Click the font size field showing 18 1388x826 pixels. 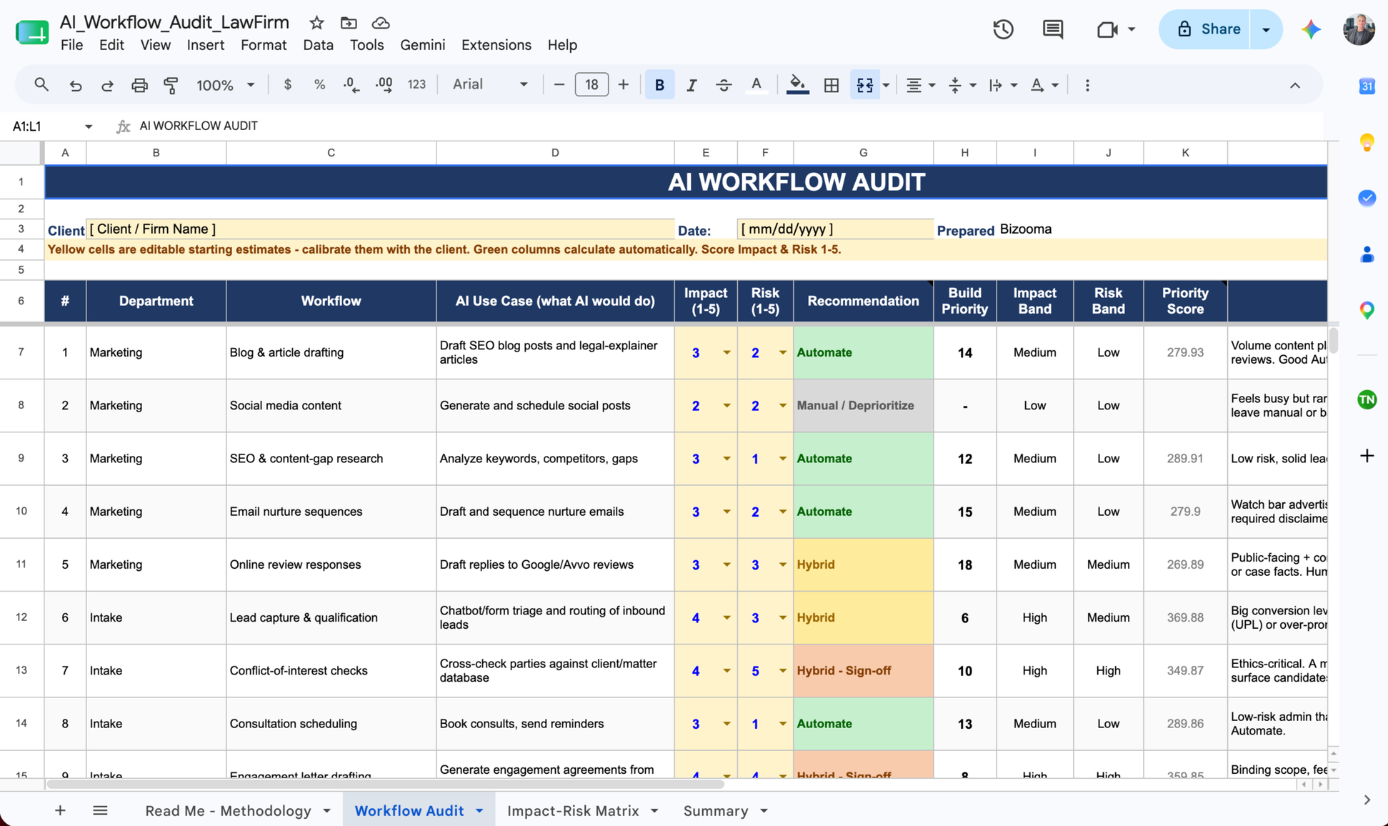pyautogui.click(x=591, y=85)
